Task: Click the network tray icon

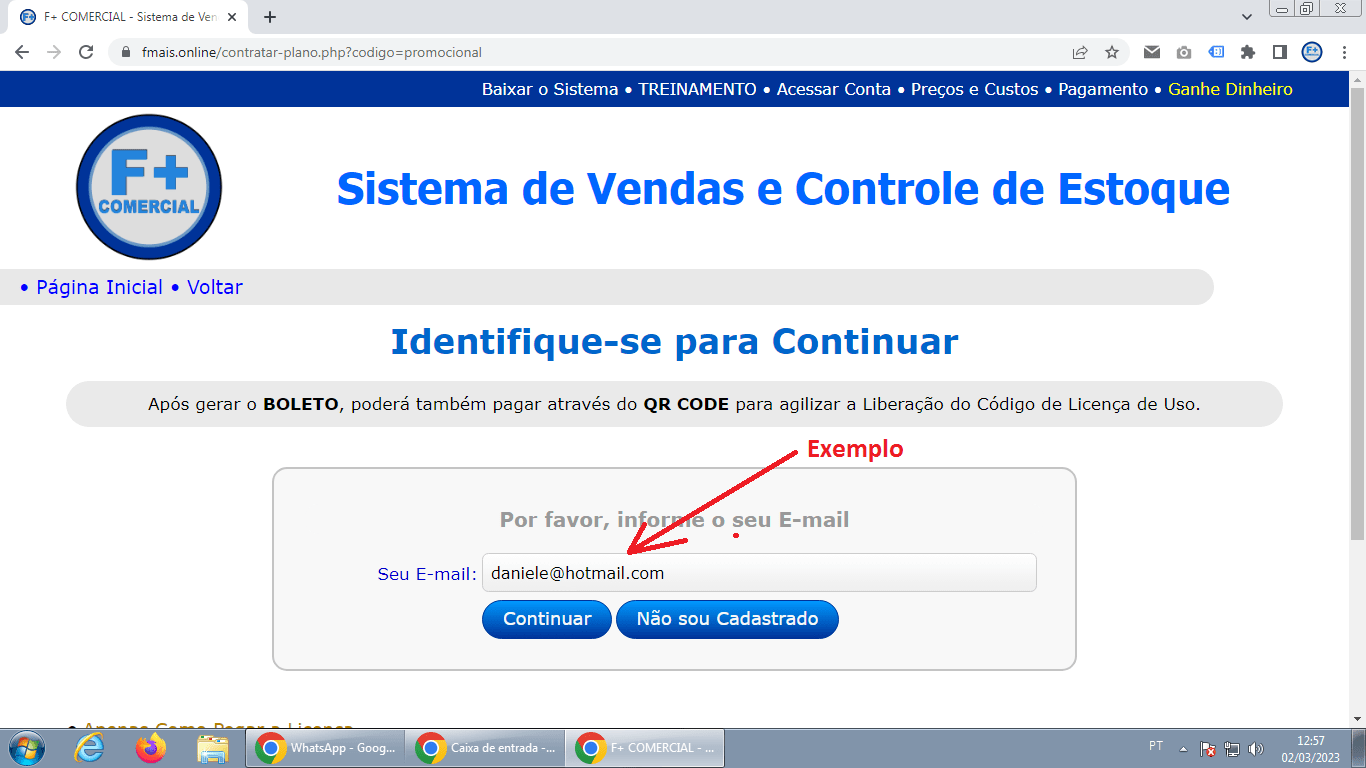Action: (x=1232, y=748)
